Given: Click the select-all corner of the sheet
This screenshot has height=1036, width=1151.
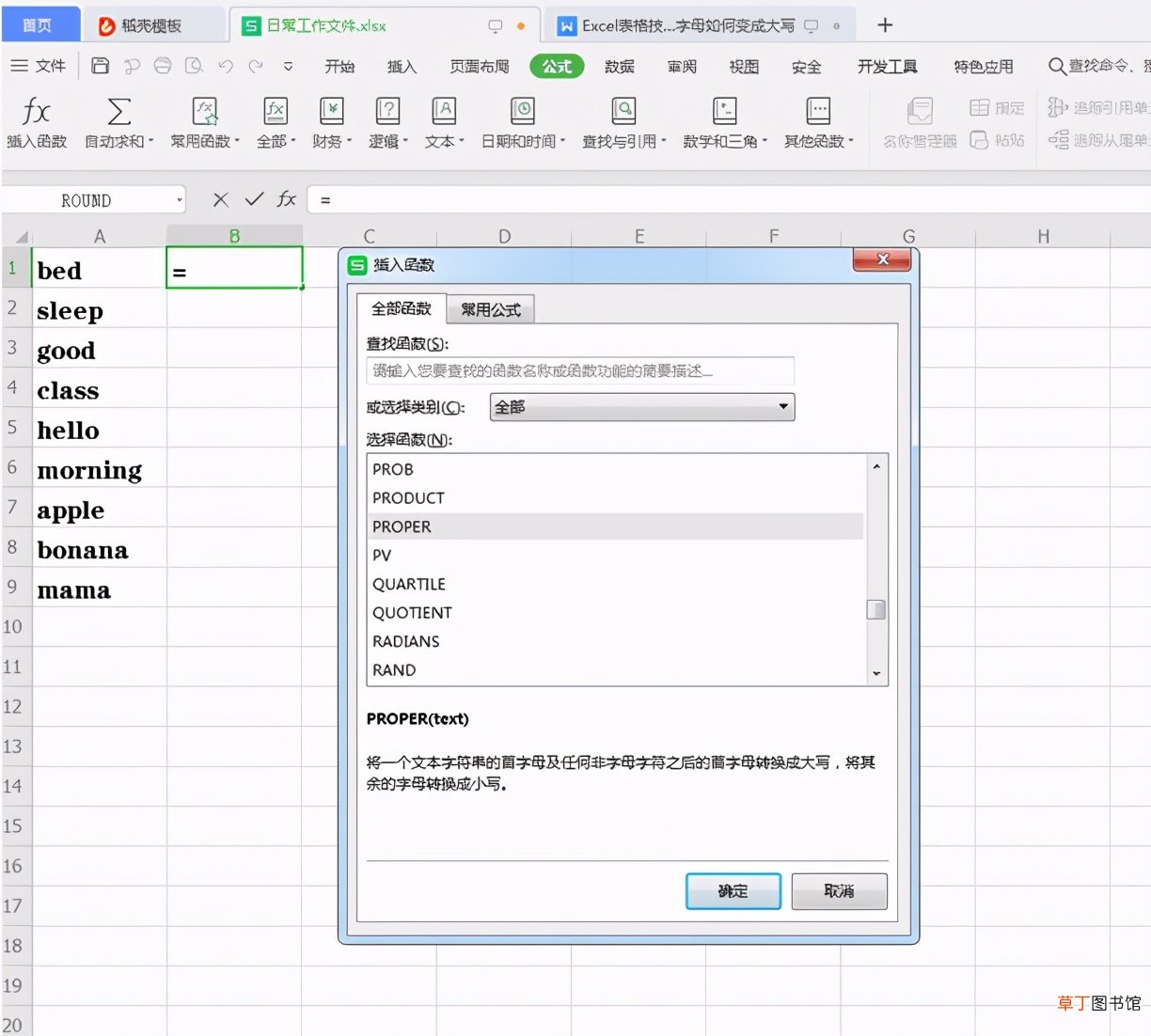Looking at the screenshot, I should (x=17, y=236).
